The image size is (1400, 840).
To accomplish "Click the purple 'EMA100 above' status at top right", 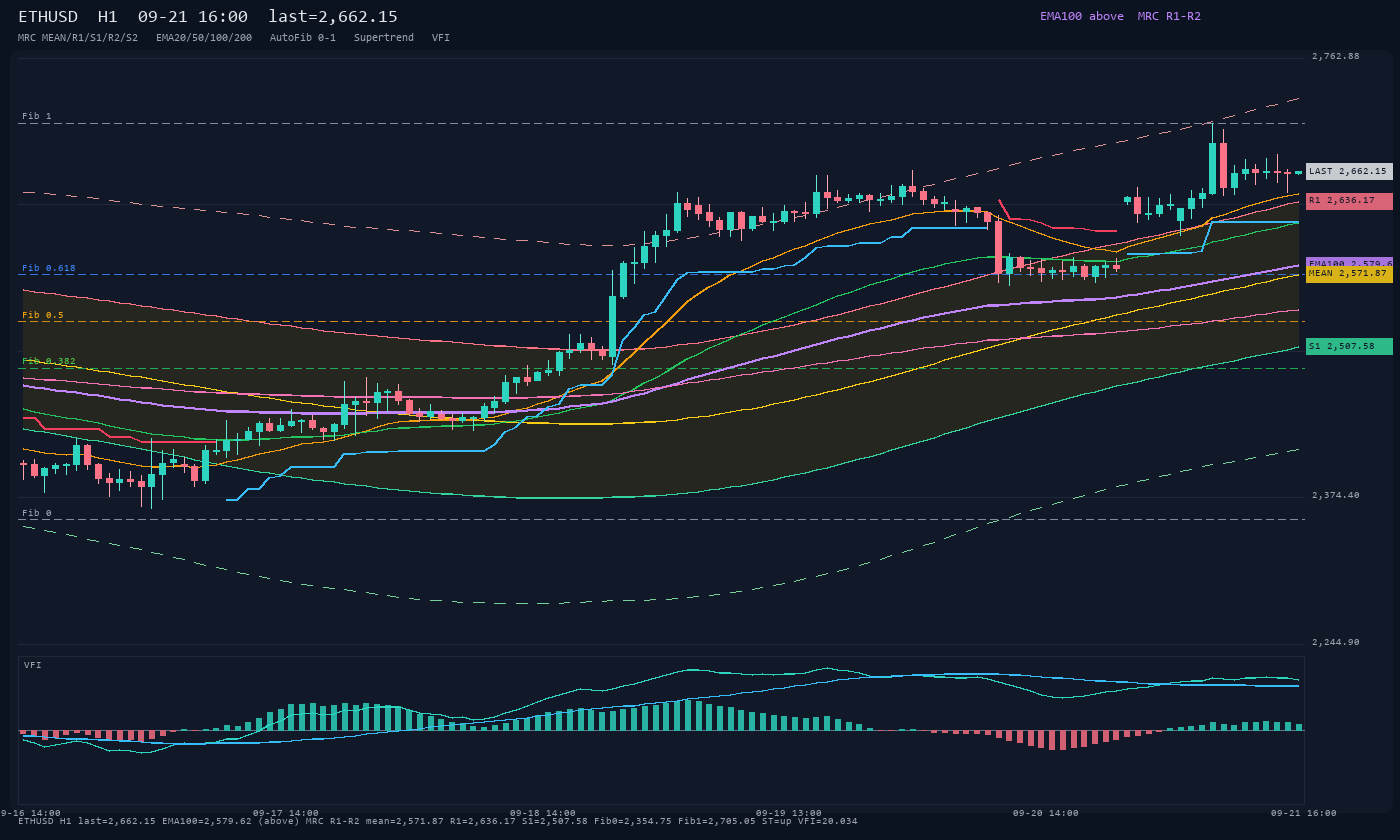I will tap(1082, 16).
